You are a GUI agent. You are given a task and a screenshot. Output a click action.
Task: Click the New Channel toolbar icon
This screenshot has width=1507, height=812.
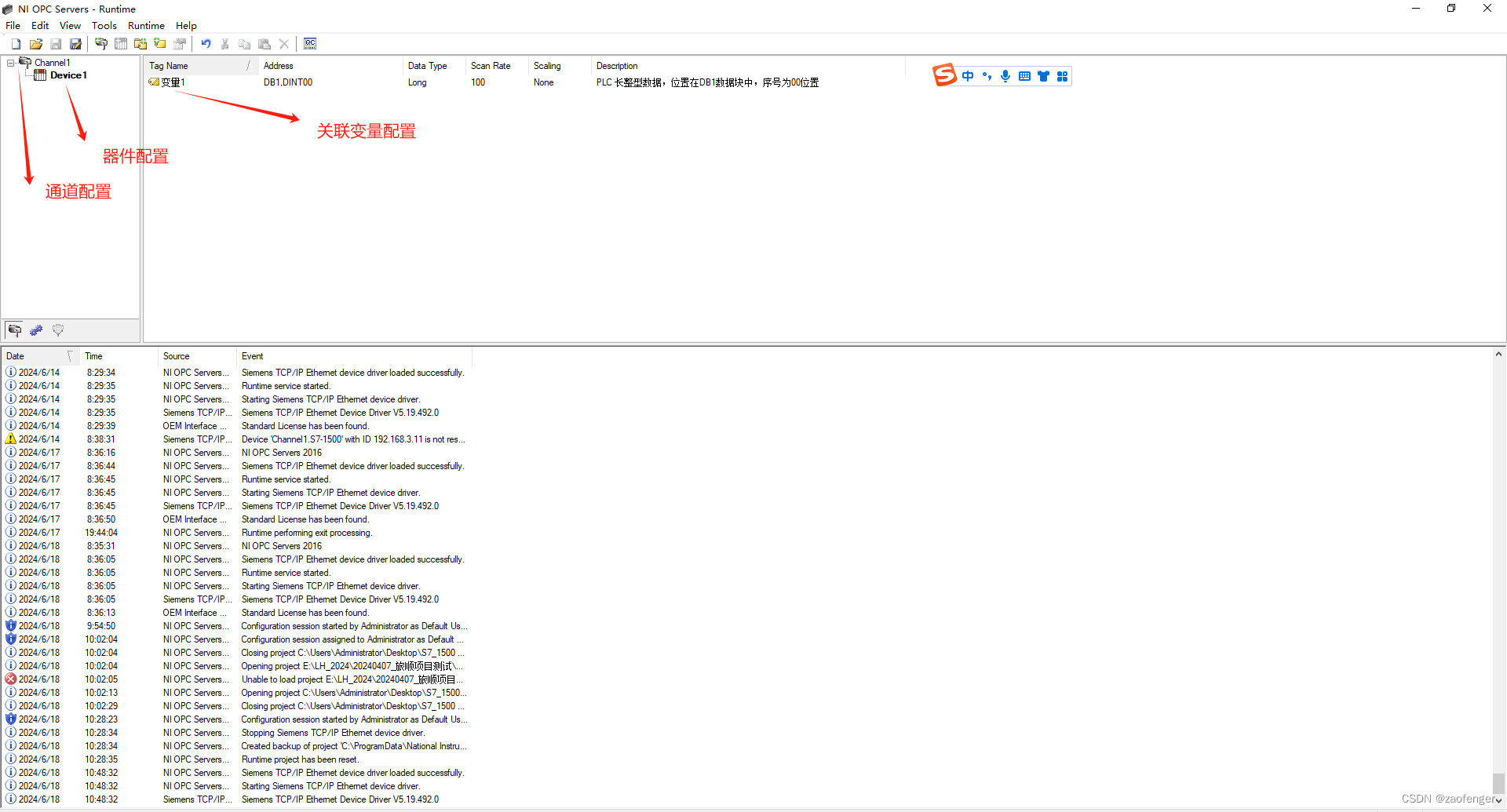[100, 44]
